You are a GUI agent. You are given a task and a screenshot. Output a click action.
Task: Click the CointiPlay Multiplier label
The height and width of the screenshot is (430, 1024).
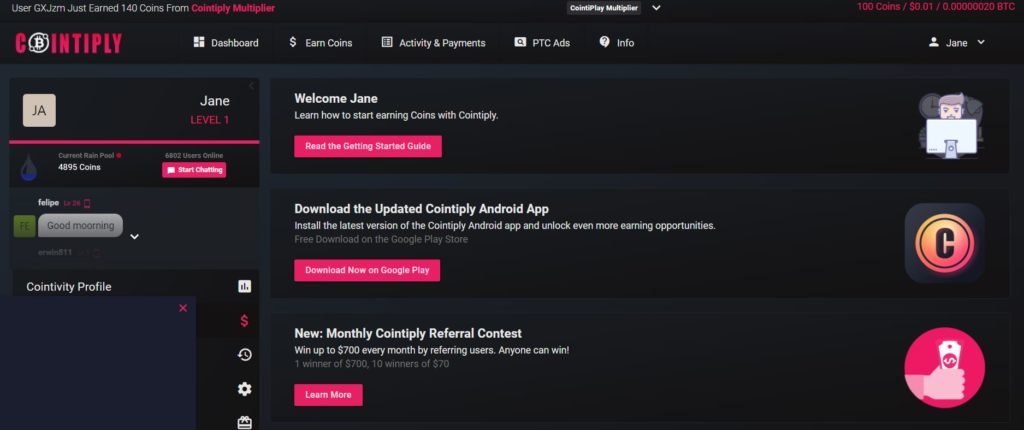[603, 8]
